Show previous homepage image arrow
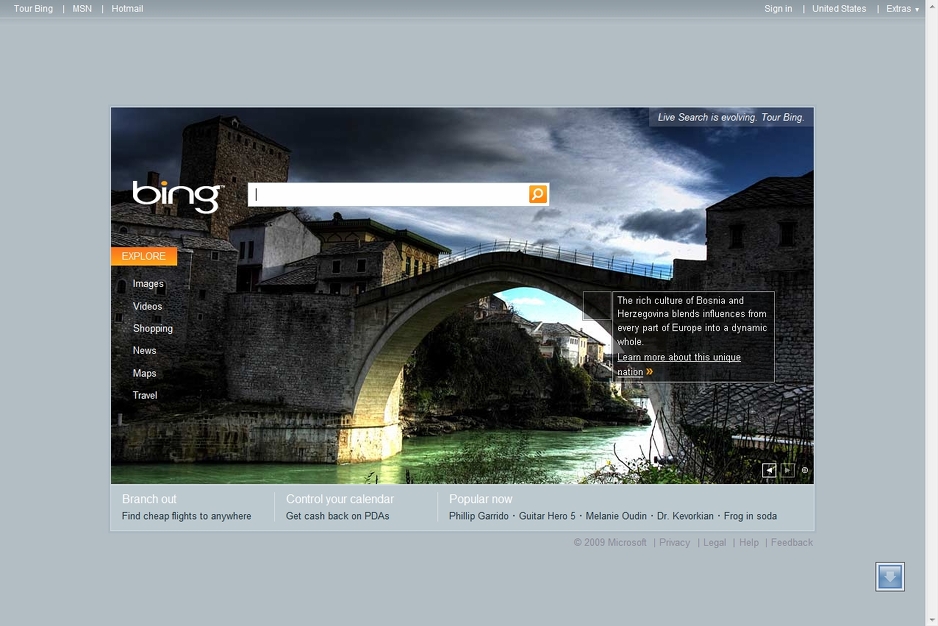This screenshot has width=938, height=626. (769, 470)
